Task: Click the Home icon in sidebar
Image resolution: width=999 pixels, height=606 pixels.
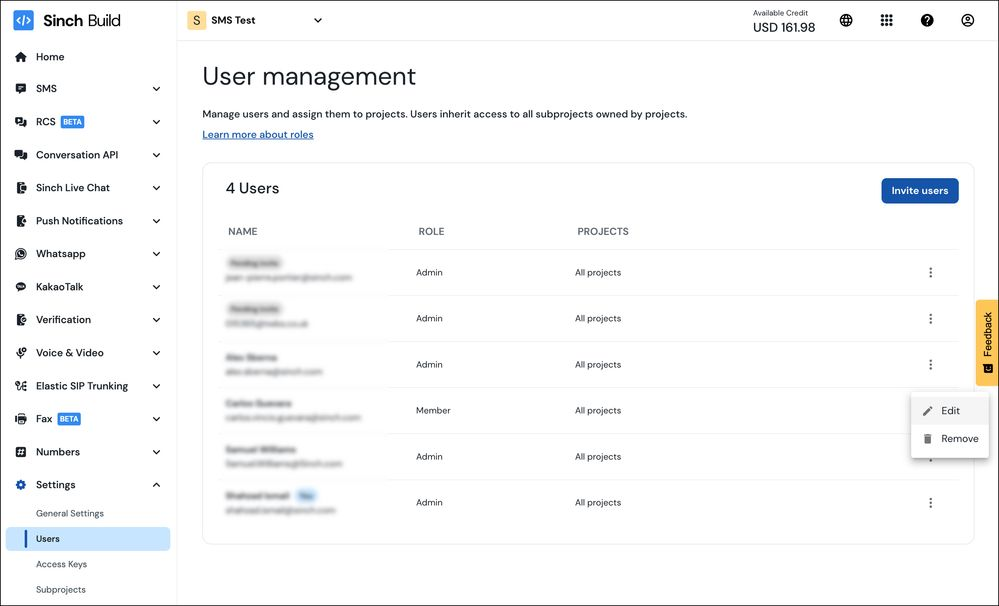Action: (x=21, y=57)
